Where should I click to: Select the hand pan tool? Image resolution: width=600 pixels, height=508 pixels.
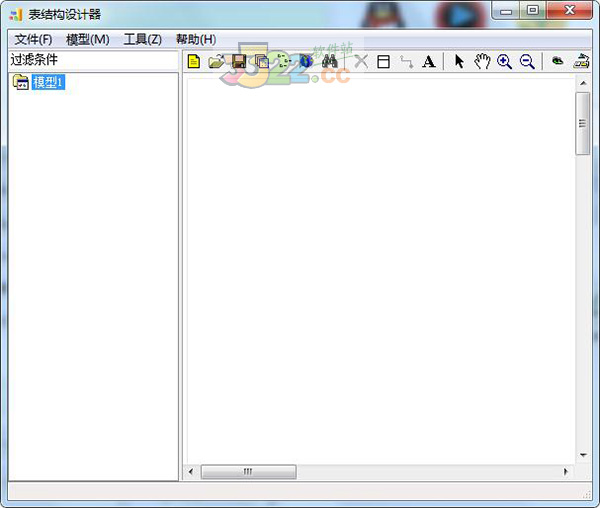482,61
